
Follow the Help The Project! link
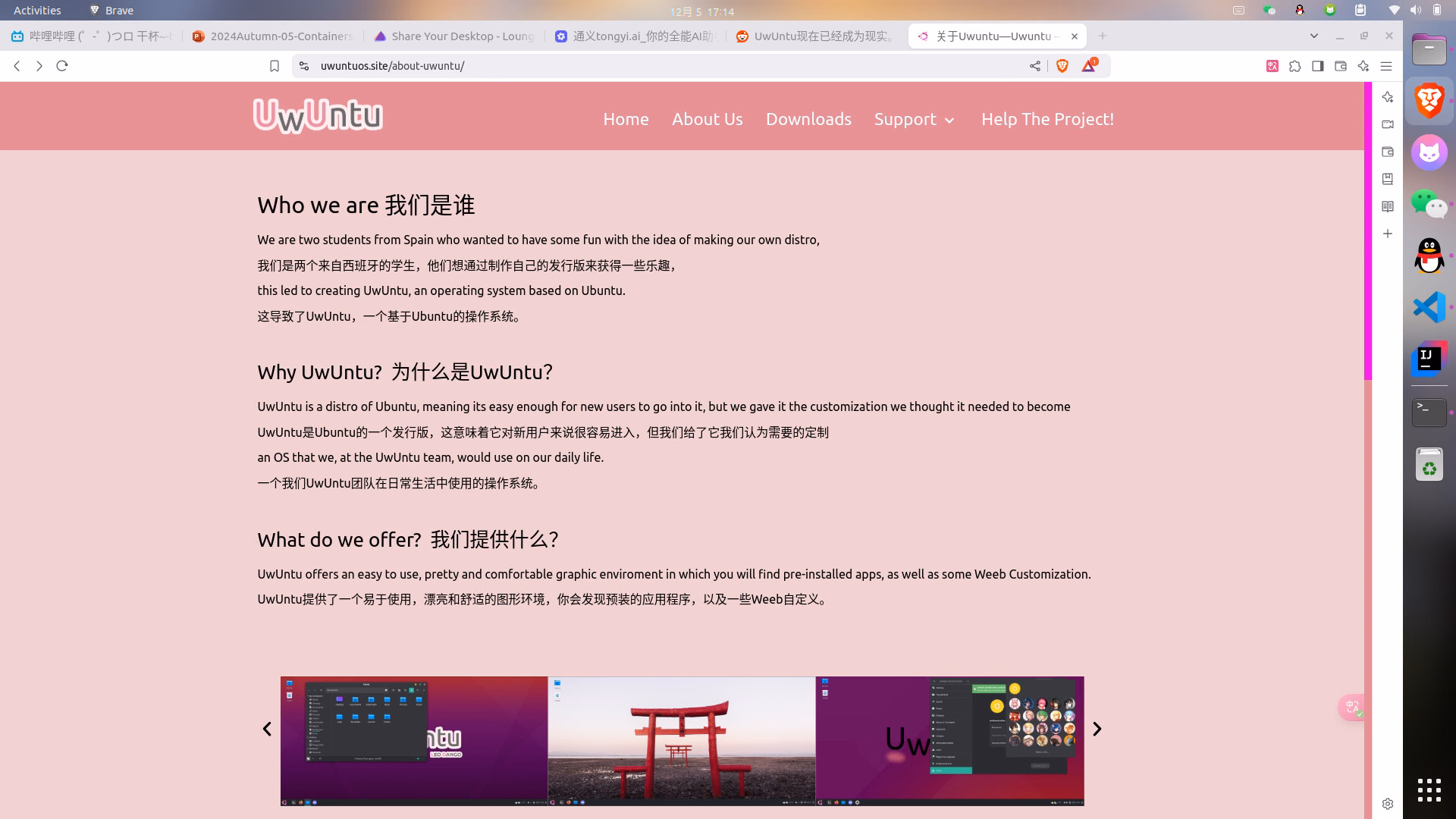point(1047,120)
